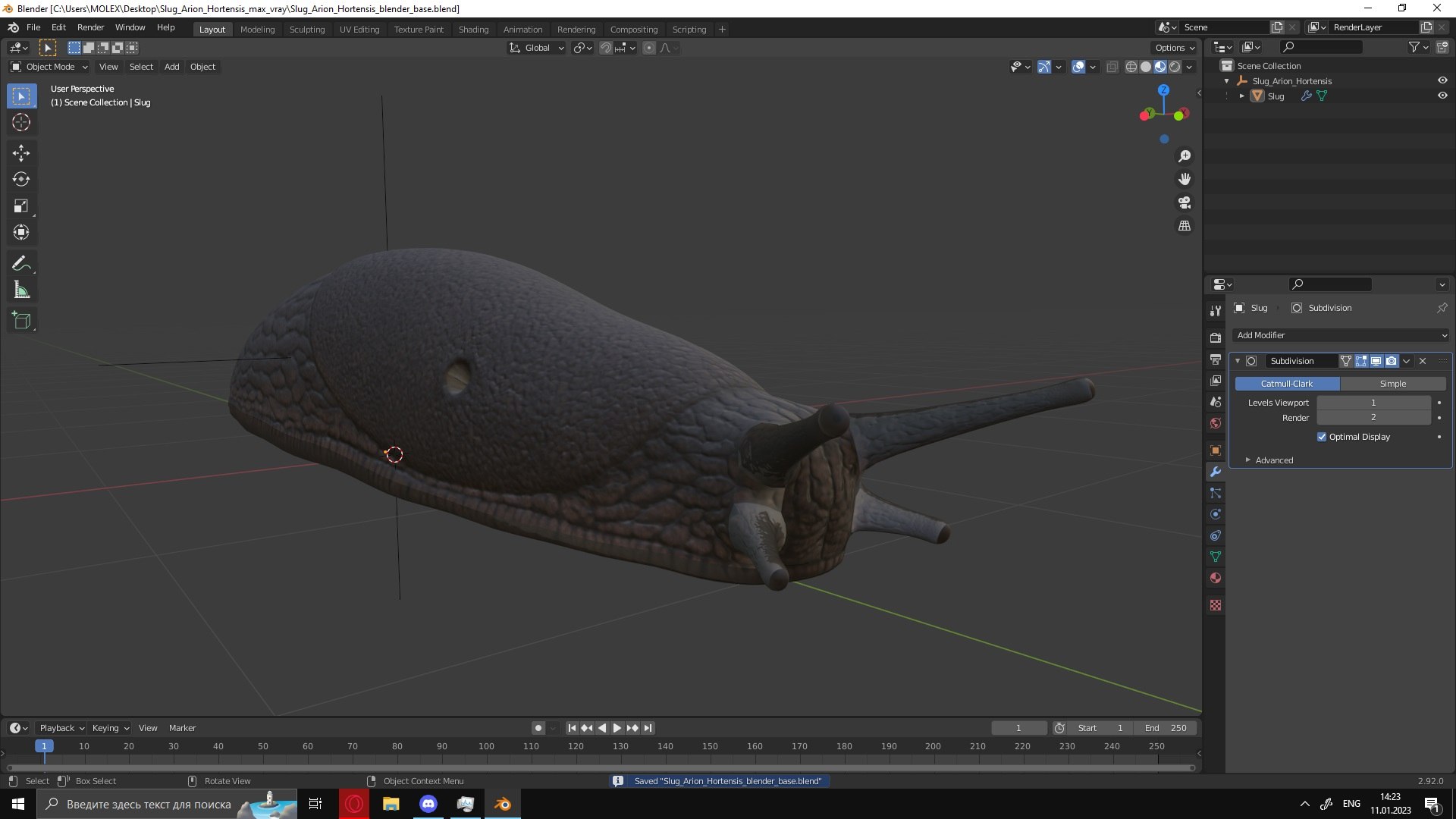
Task: Hide Slug_Arion_Hortensis collection with eye icon
Action: [1442, 80]
